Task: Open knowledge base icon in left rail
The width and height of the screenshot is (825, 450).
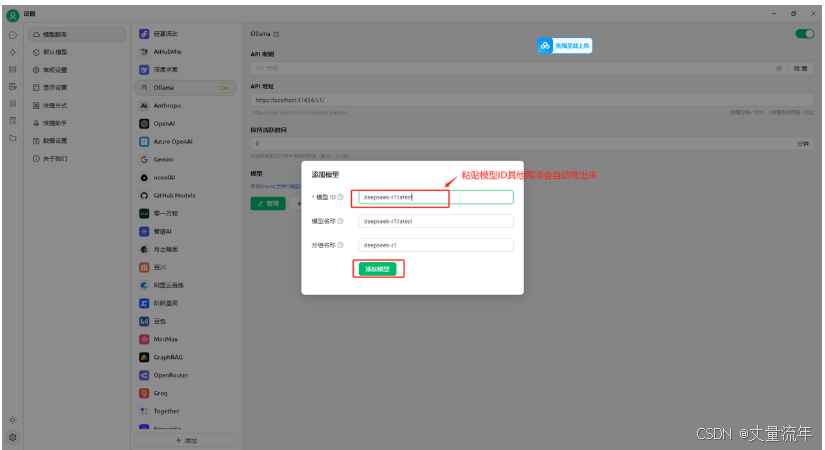Action: 13,121
